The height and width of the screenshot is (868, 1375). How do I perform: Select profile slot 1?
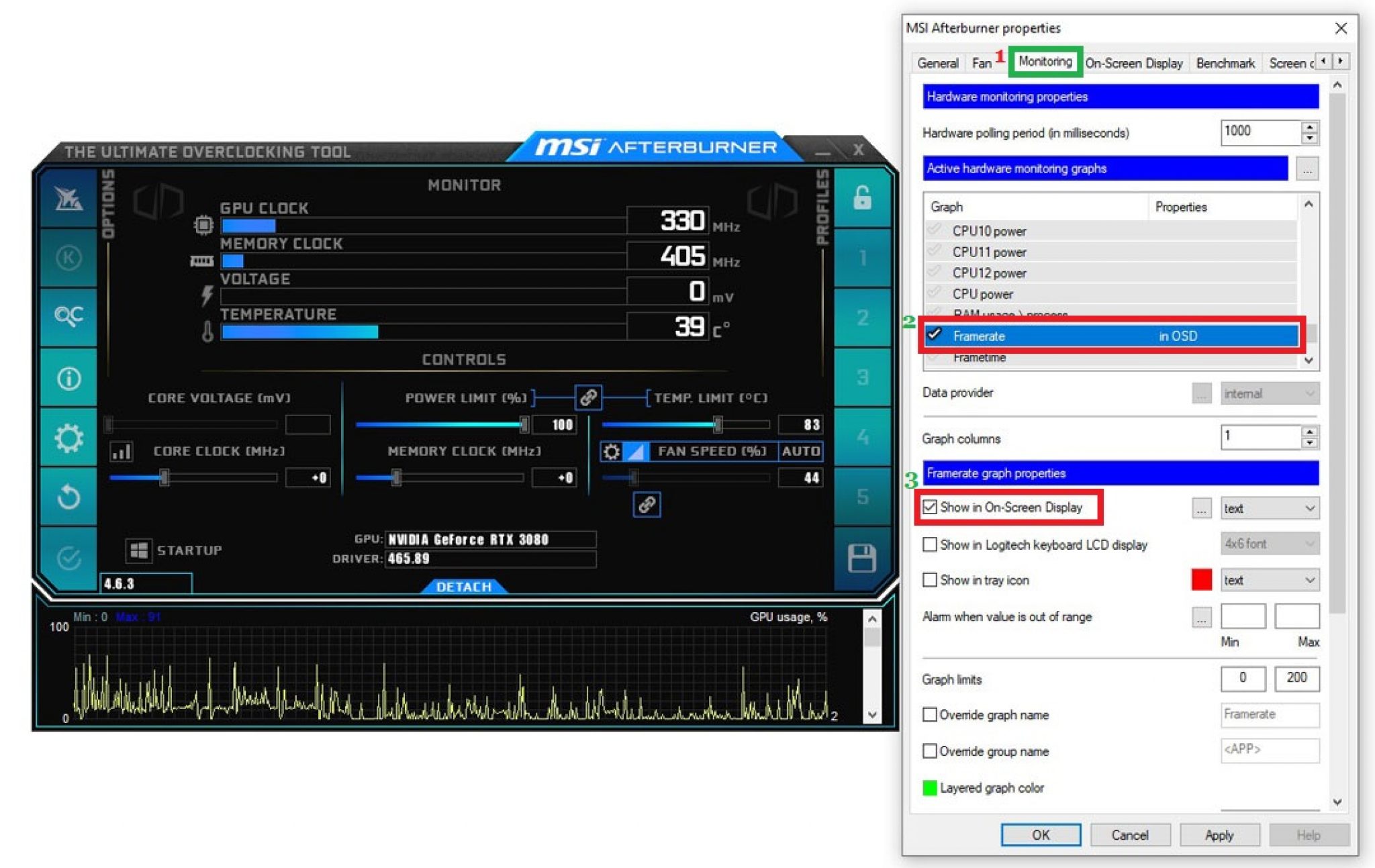pos(862,258)
